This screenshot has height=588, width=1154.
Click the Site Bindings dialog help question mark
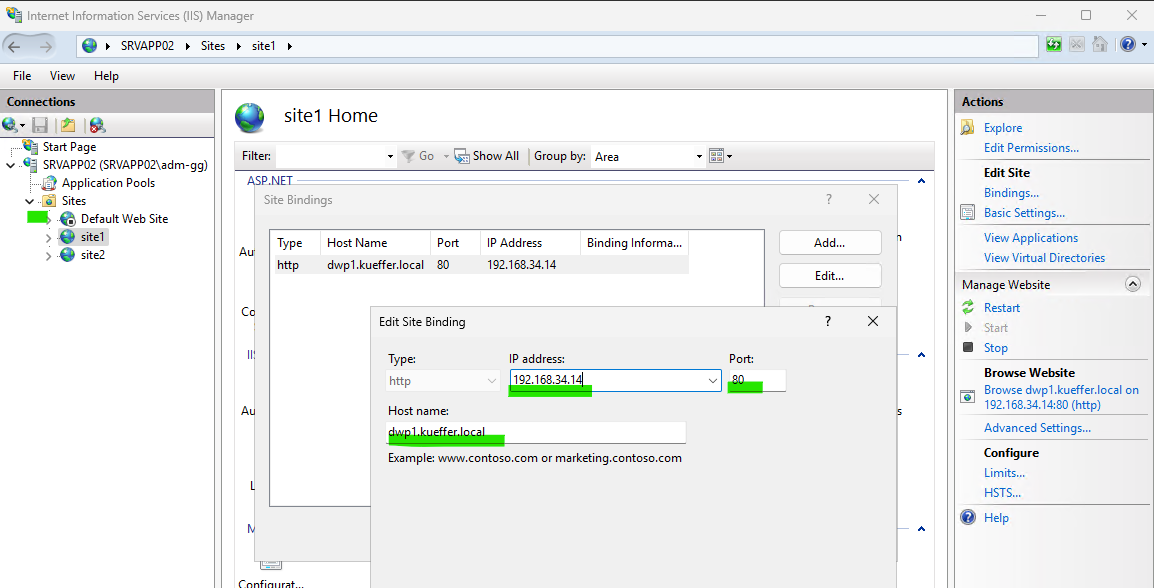click(829, 199)
